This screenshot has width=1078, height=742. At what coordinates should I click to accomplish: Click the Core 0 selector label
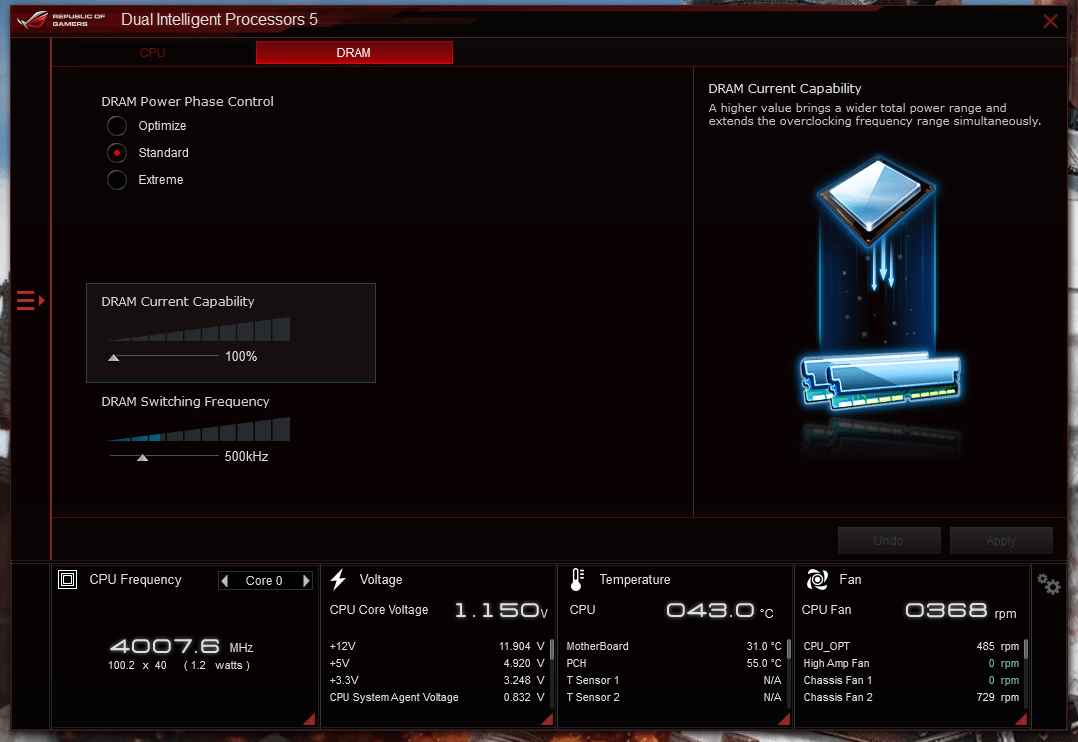[264, 581]
